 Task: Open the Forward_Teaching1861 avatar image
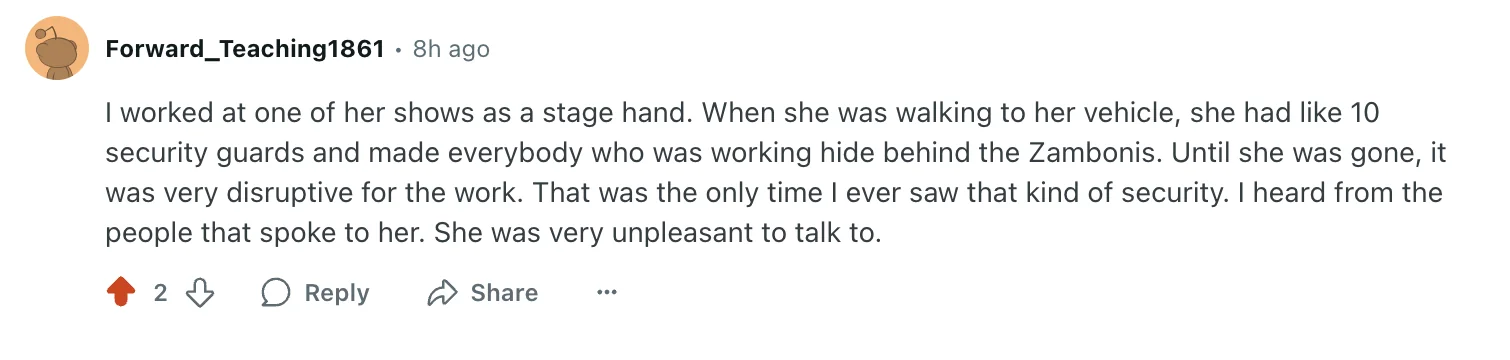coord(57,48)
